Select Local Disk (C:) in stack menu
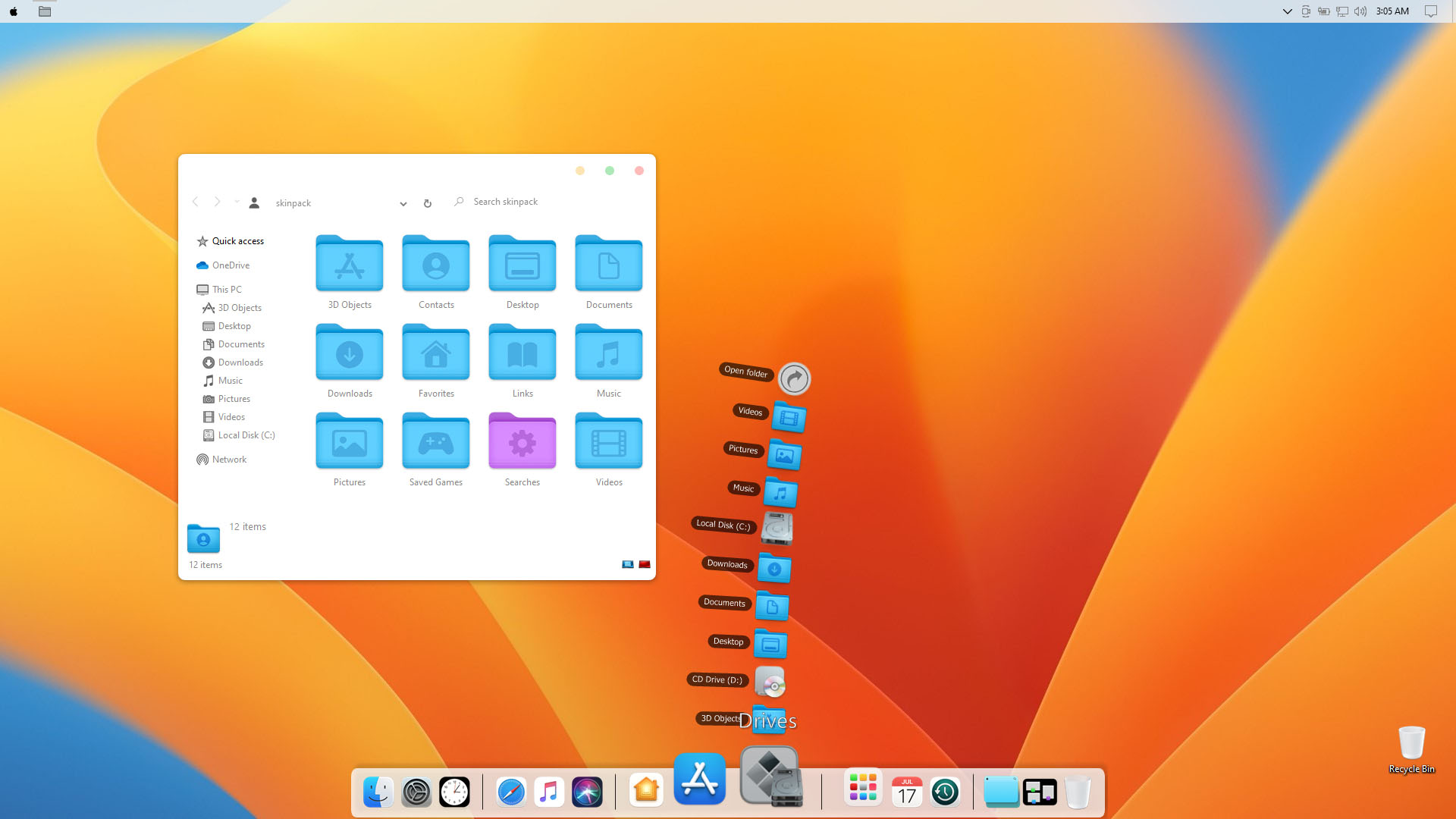The height and width of the screenshot is (819, 1456). click(x=777, y=529)
